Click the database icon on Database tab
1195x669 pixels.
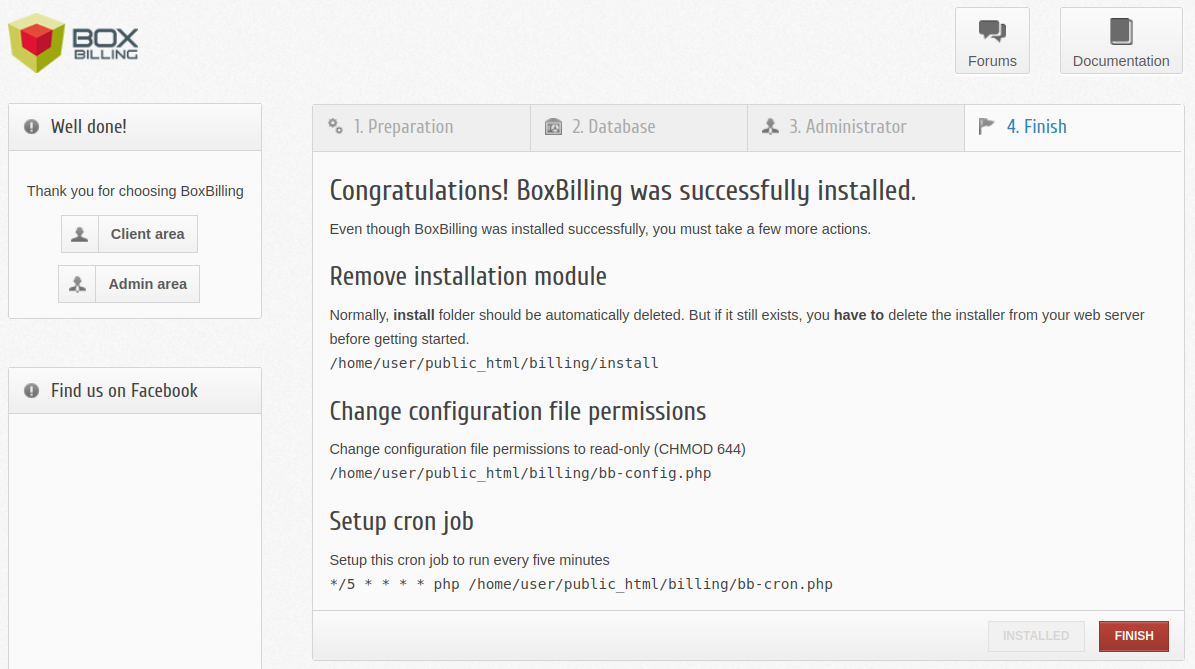coord(554,127)
